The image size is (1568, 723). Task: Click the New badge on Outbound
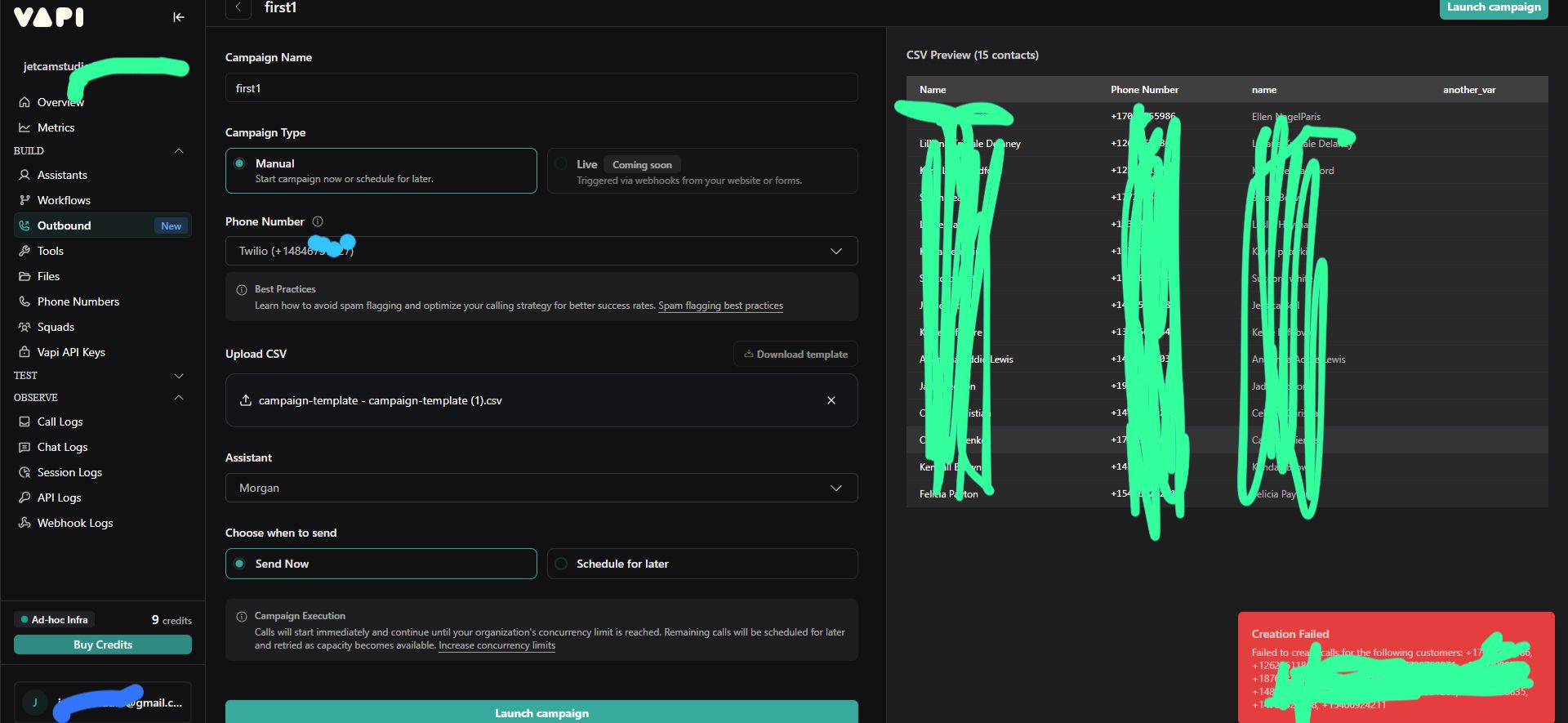(x=171, y=226)
